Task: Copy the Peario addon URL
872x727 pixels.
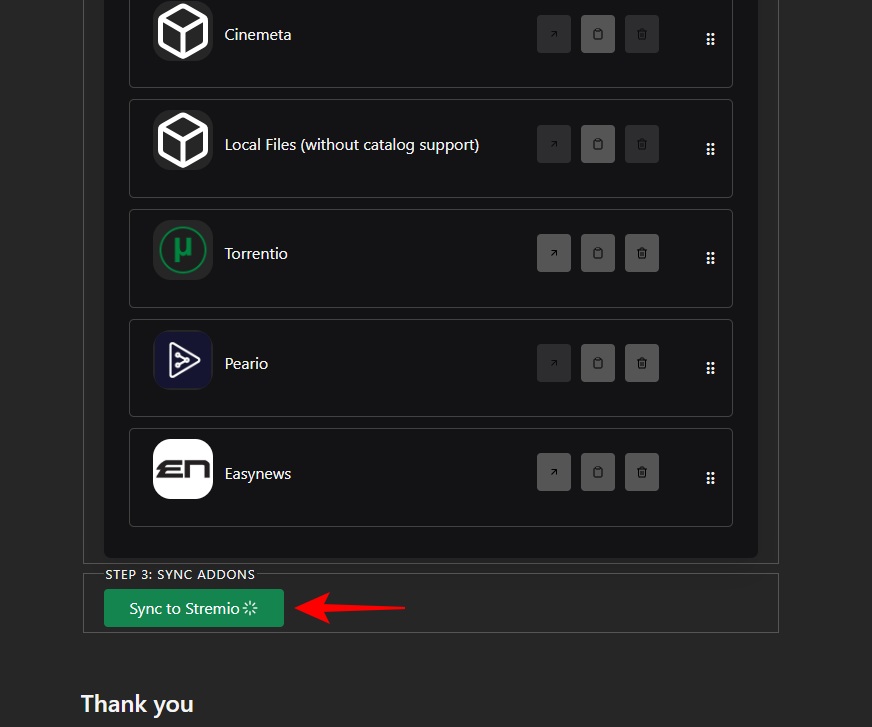Action: [x=598, y=363]
